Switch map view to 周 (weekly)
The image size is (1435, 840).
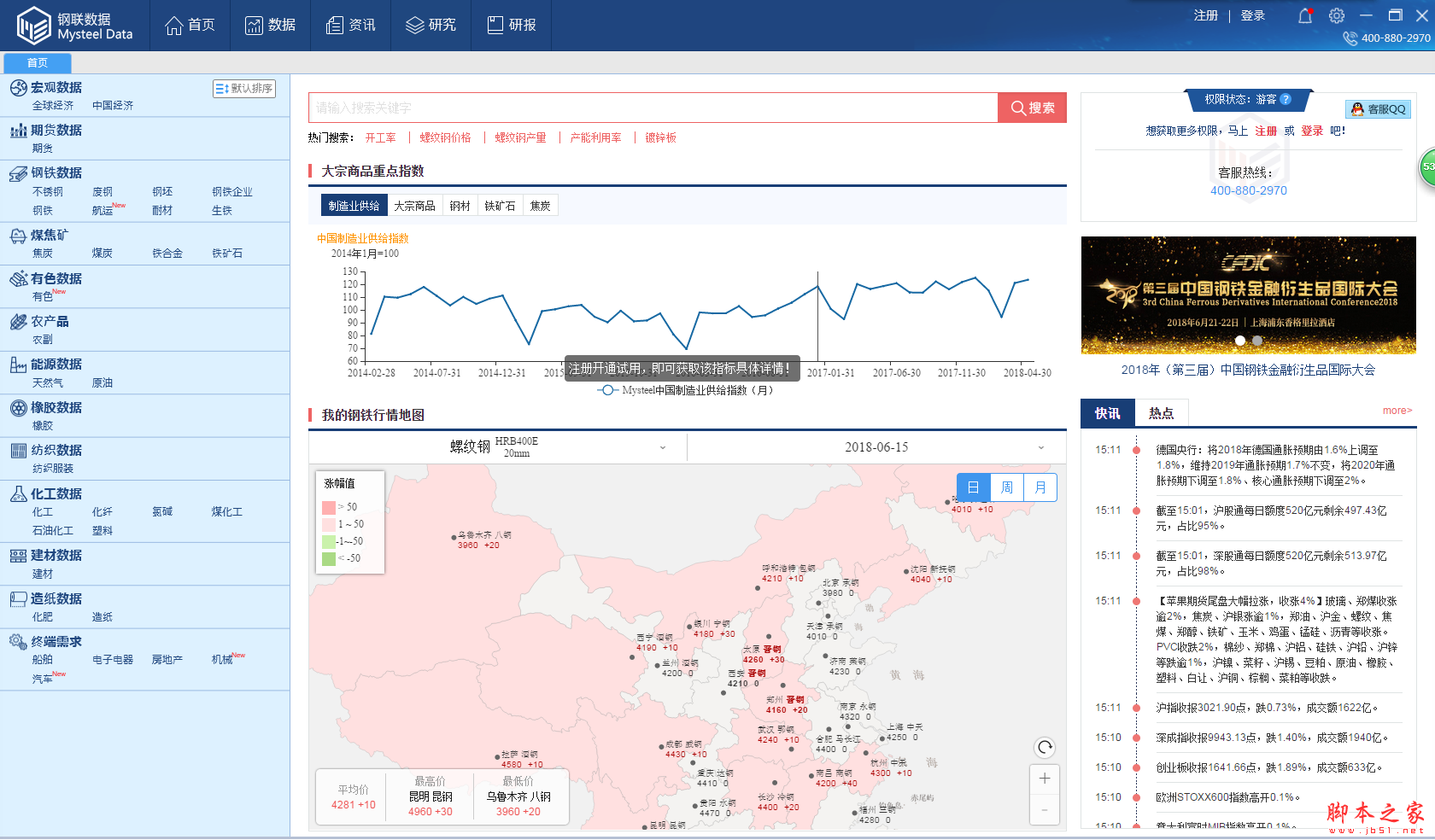(x=1007, y=487)
